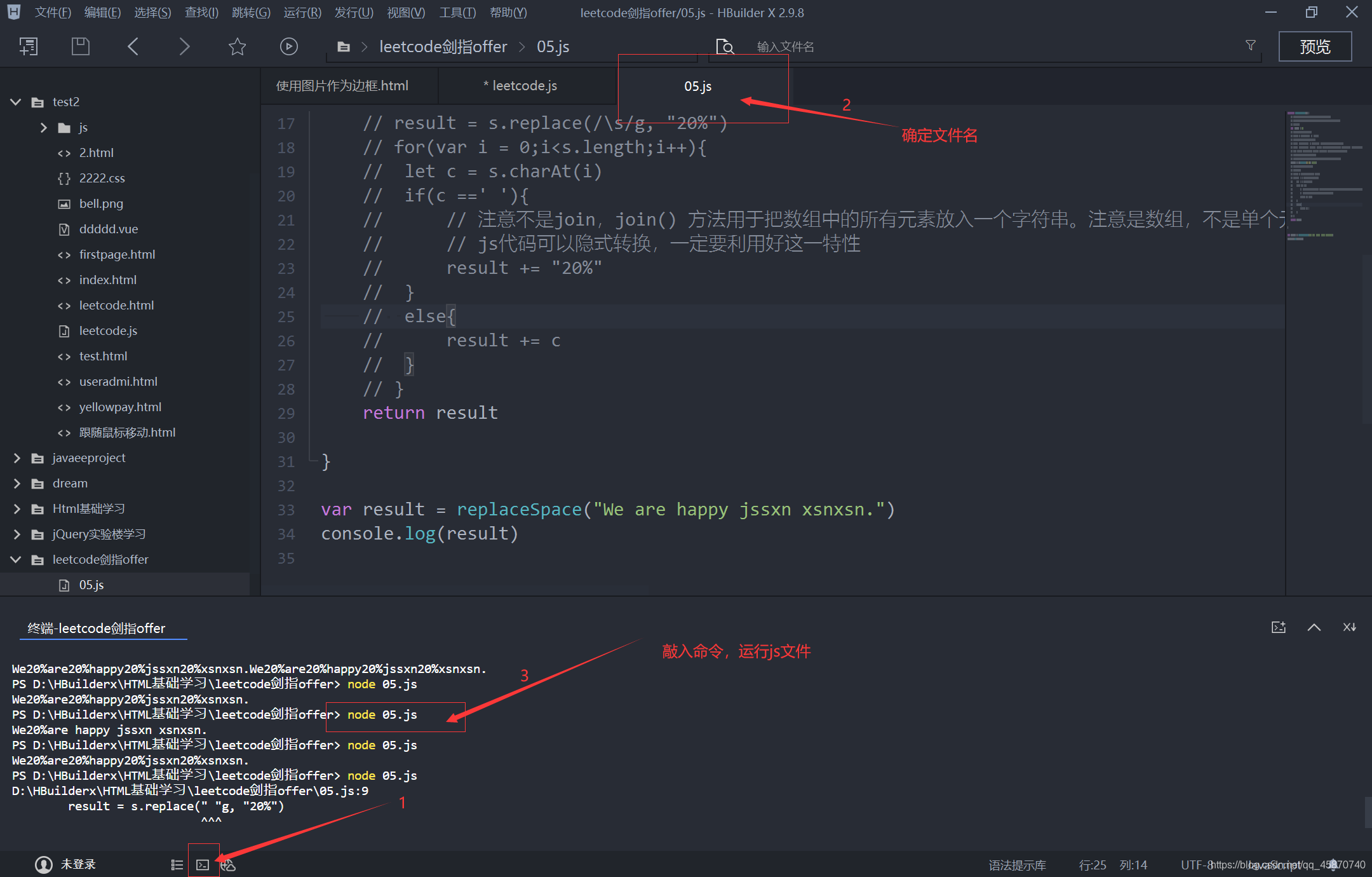Select the 05.js editor tab
The image size is (1372, 877).
tap(697, 86)
